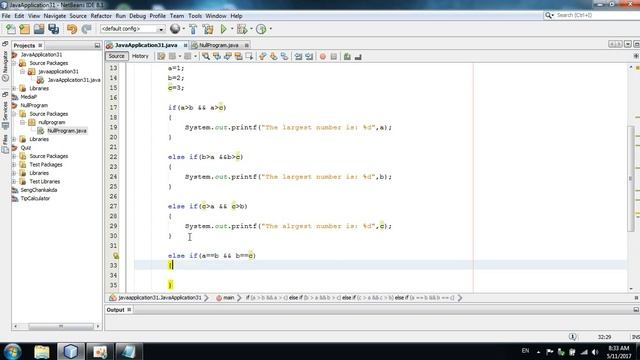Open the Refactor menu

coord(101,16)
